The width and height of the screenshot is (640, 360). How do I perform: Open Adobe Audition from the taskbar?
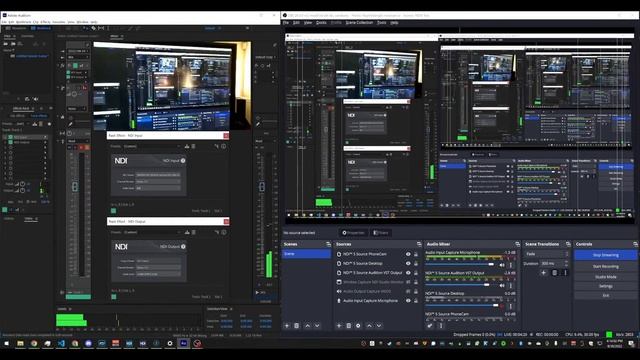point(184,344)
